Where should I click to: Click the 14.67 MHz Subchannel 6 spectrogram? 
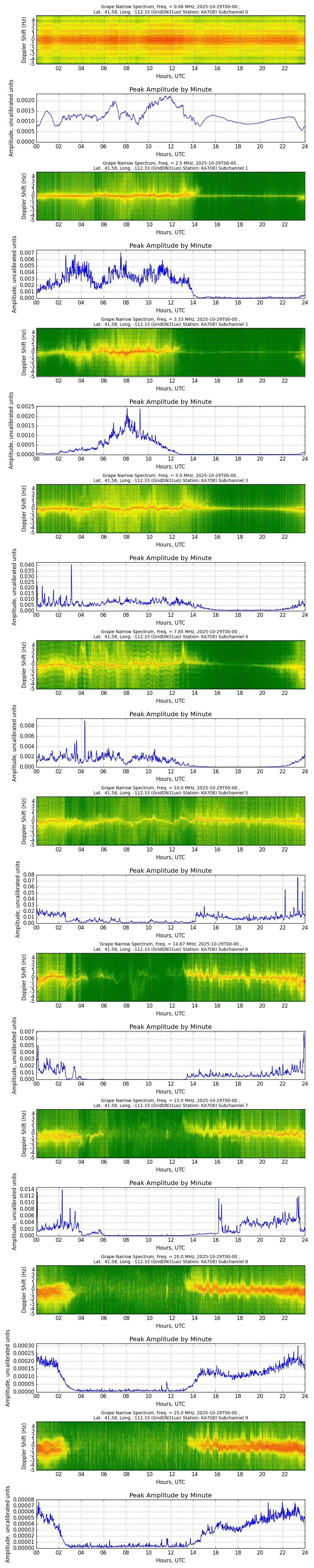[x=171, y=977]
